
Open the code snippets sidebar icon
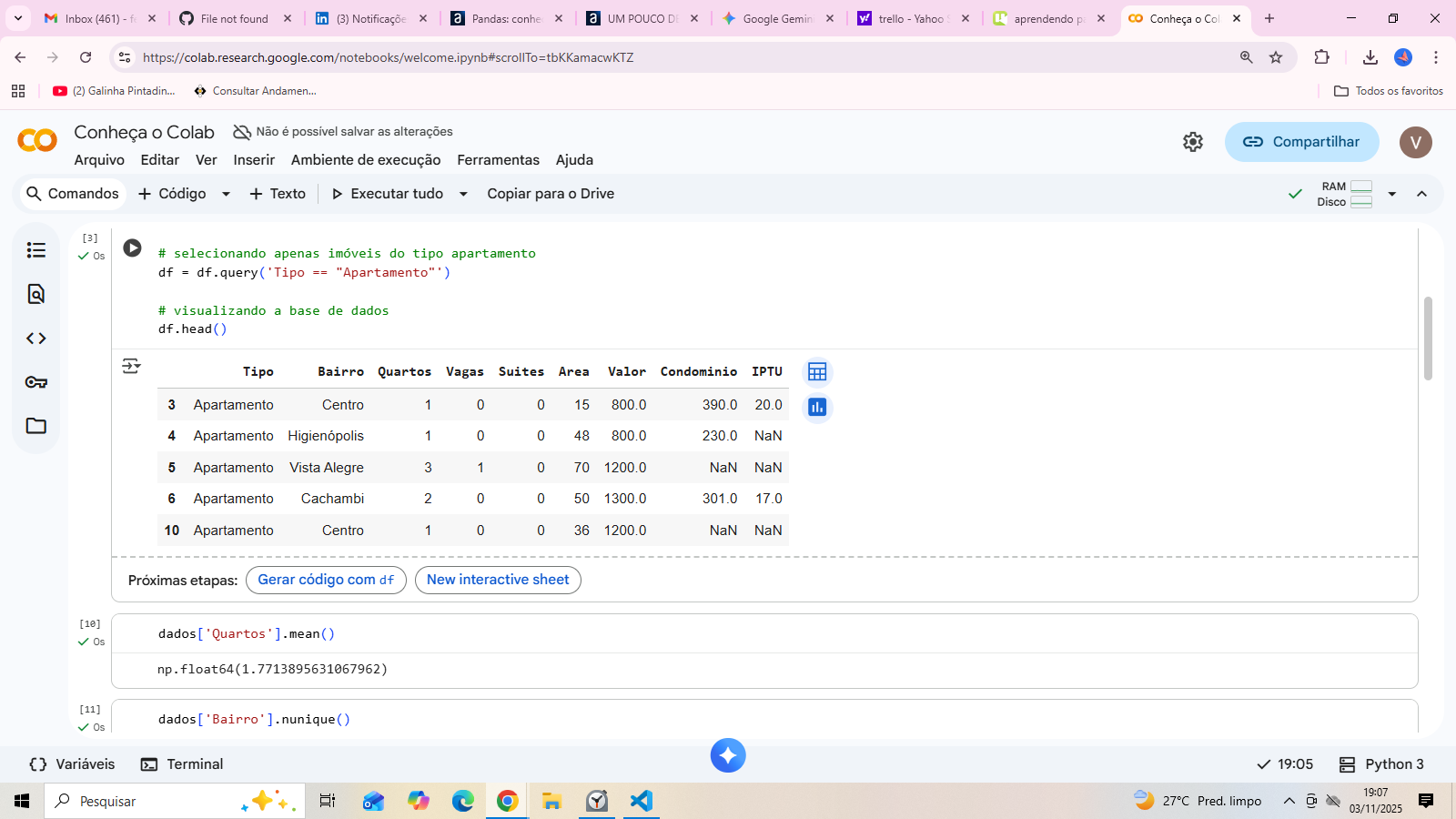coord(36,339)
